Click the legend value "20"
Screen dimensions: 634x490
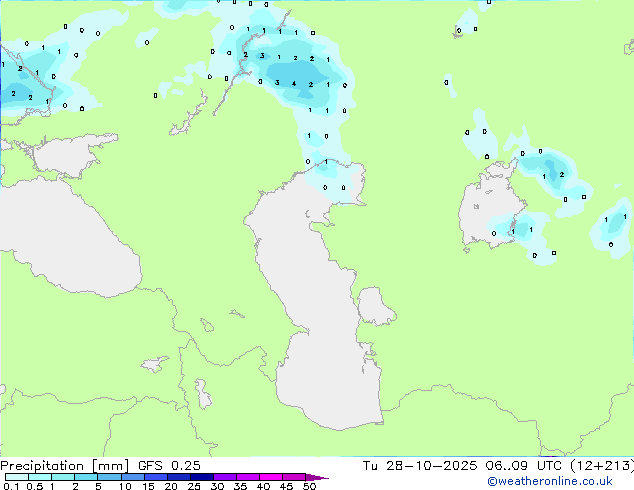[171, 486]
